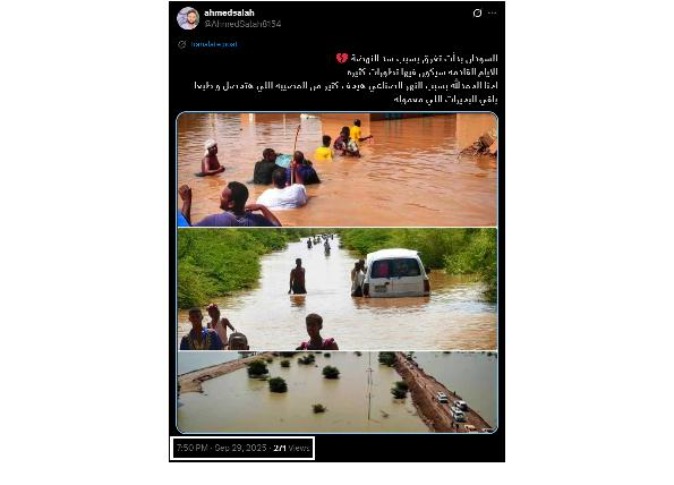The width and height of the screenshot is (674, 485).
Task: Open the bottom aerial flooded road photo
Action: [337, 392]
